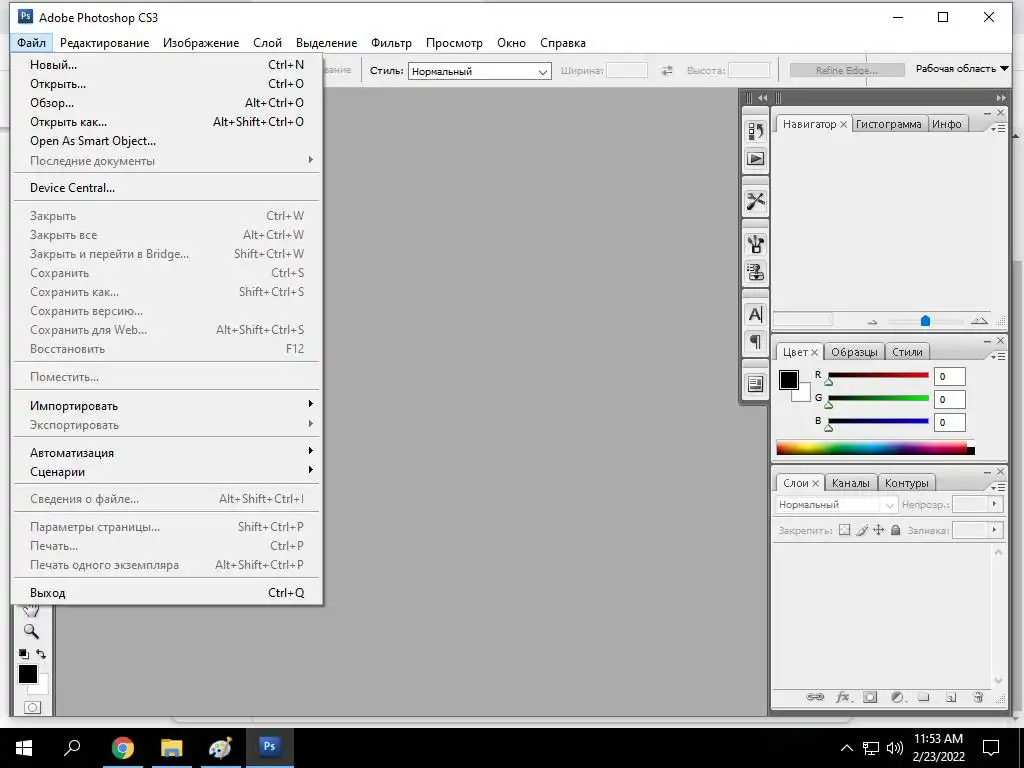Click the fx layer style icon
Viewport: 1024px width, 768px height.
pos(844,697)
